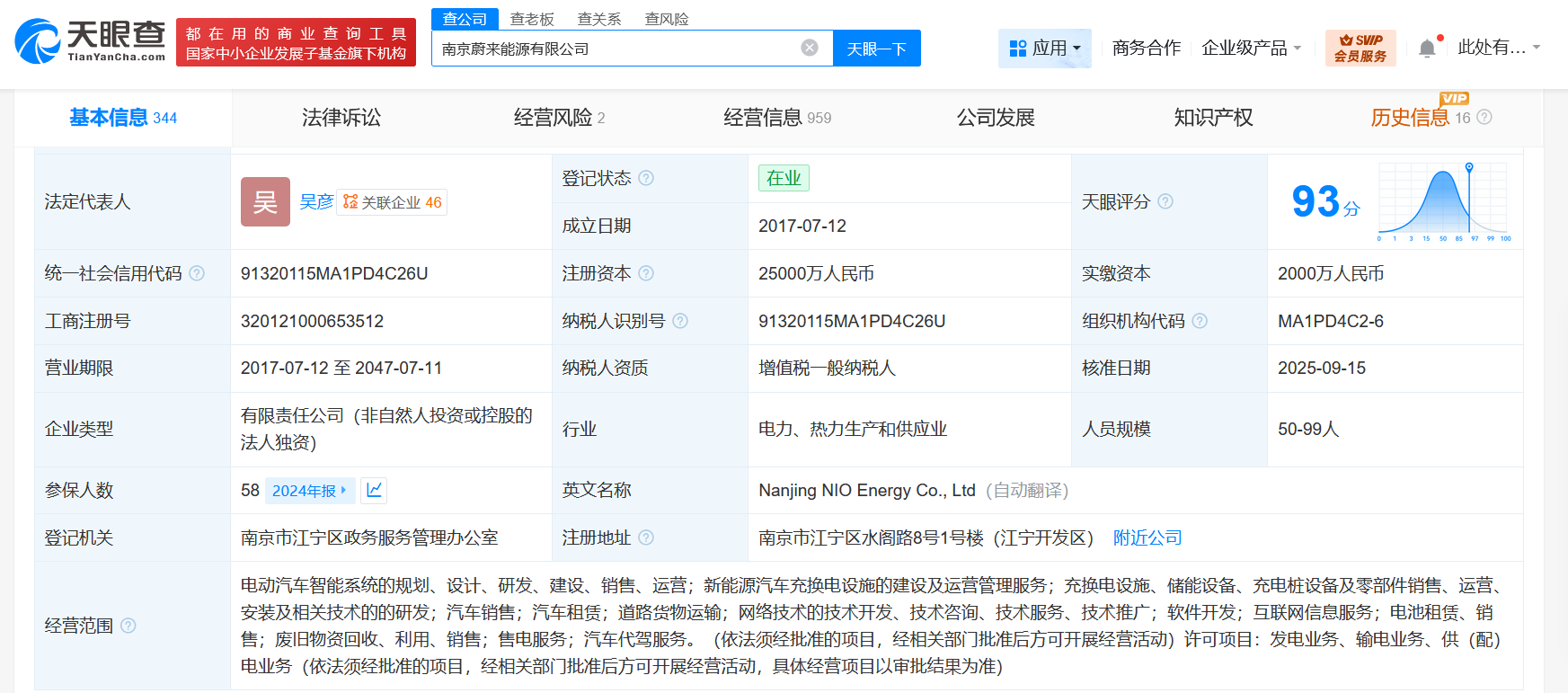The image size is (1568, 693).
Task: Open the notifications bell
Action: click(1427, 49)
